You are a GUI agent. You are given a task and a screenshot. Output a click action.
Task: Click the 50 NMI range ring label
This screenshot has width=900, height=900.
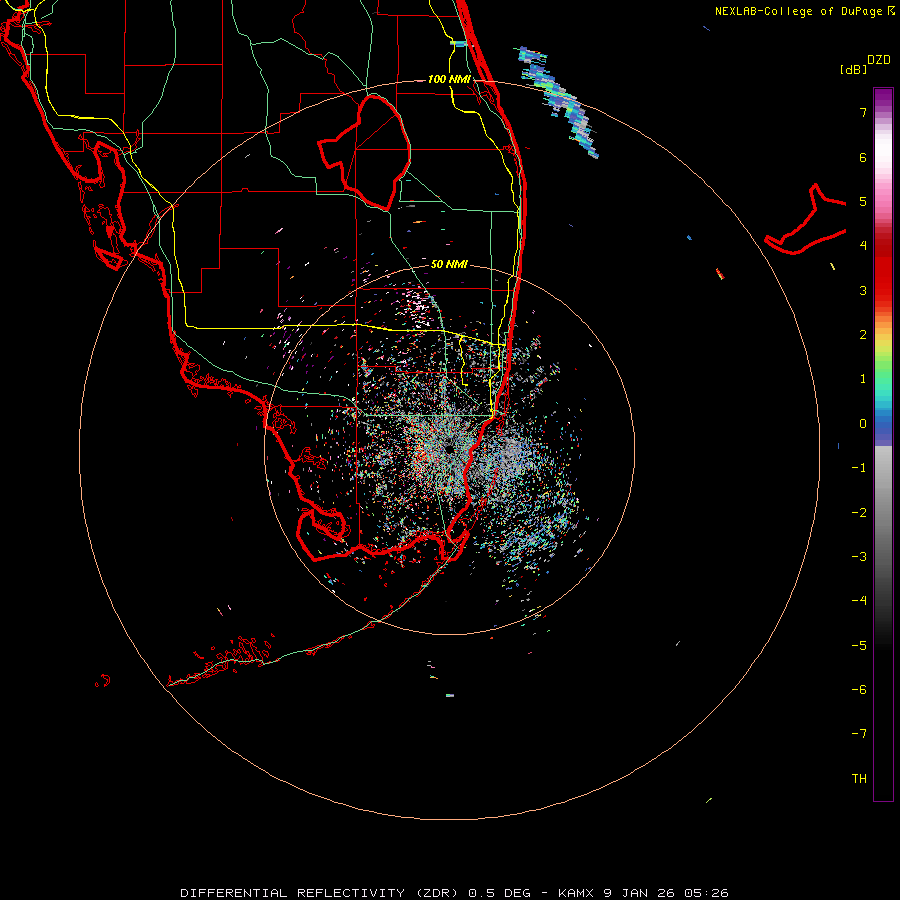[x=449, y=264]
